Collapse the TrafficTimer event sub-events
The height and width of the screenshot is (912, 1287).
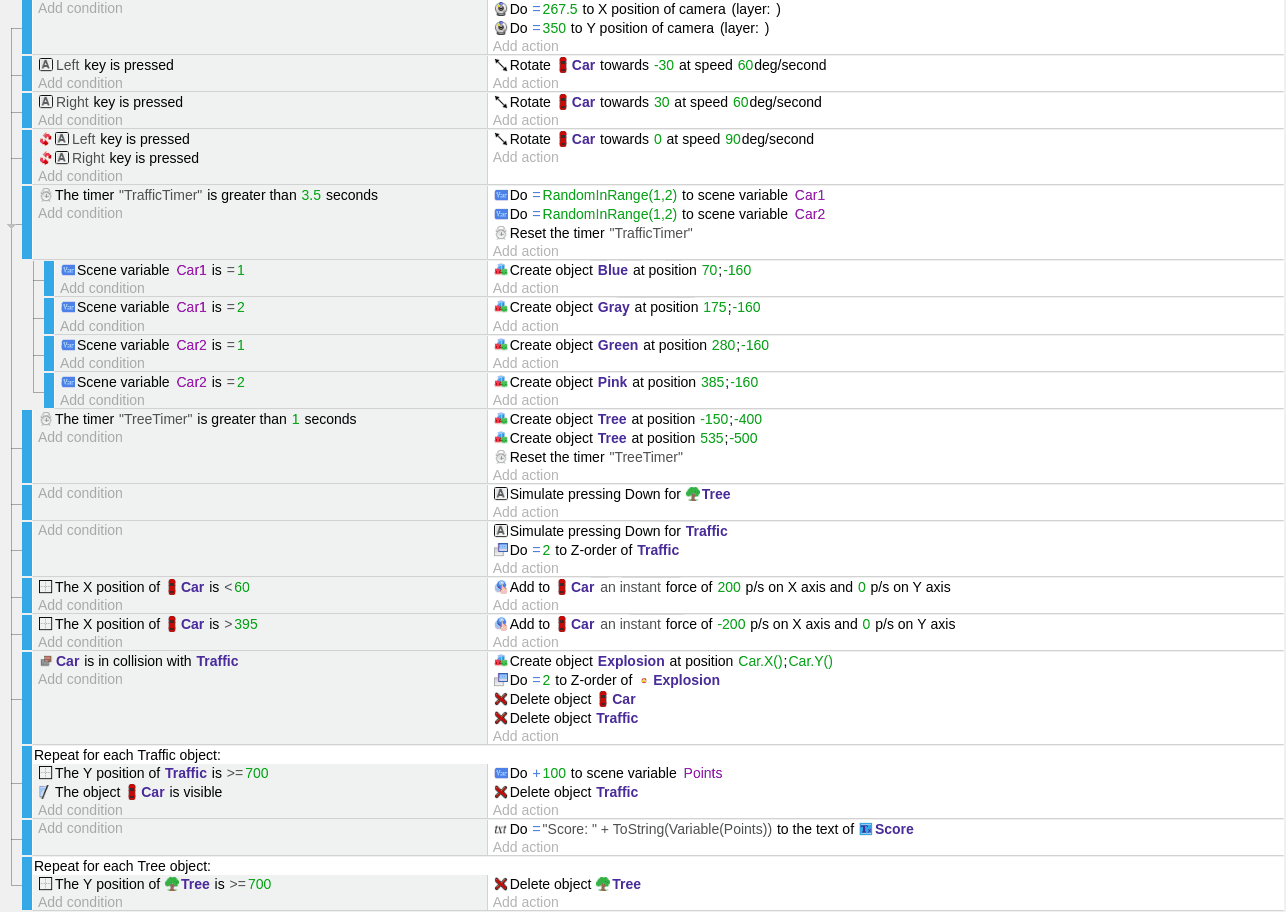(12, 227)
